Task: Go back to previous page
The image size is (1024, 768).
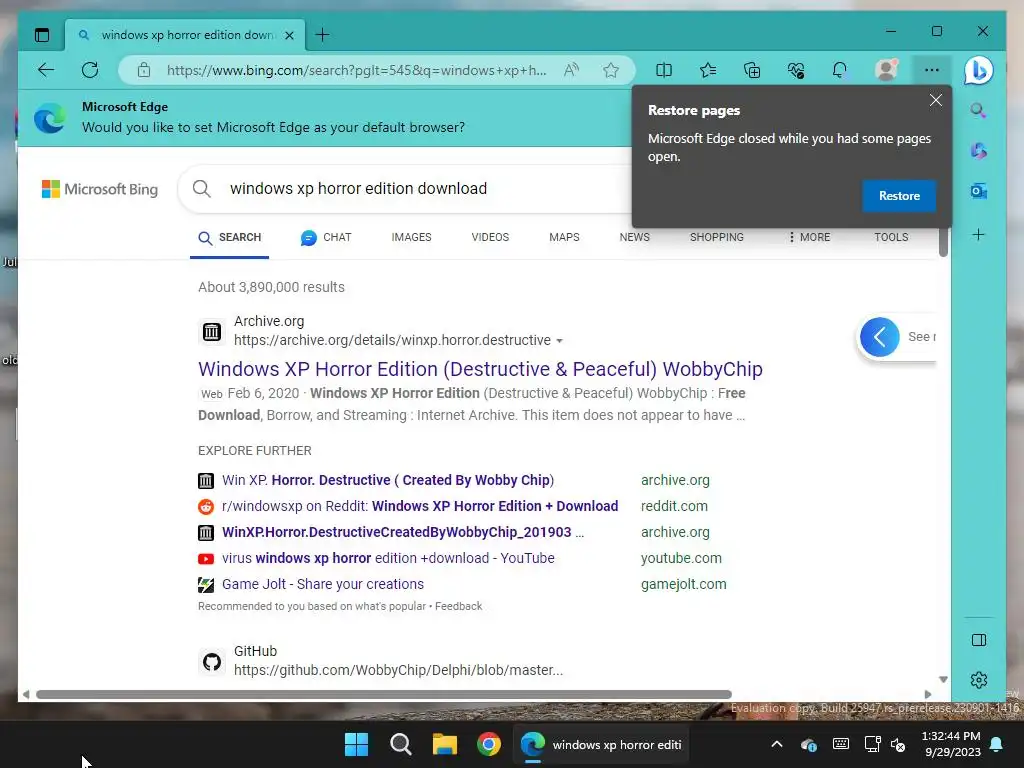Action: coord(46,70)
